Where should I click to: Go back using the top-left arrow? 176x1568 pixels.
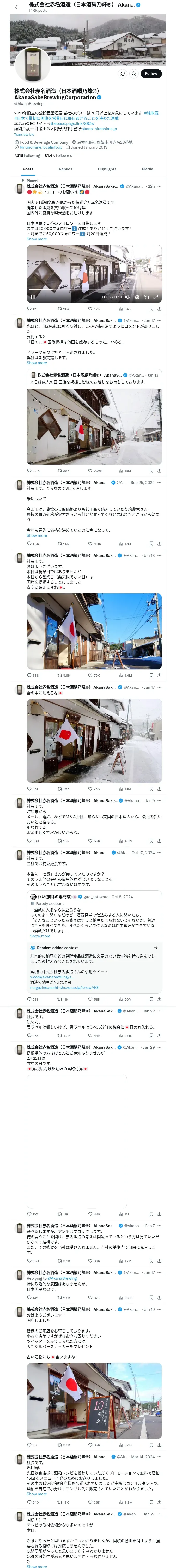pos(17,7)
